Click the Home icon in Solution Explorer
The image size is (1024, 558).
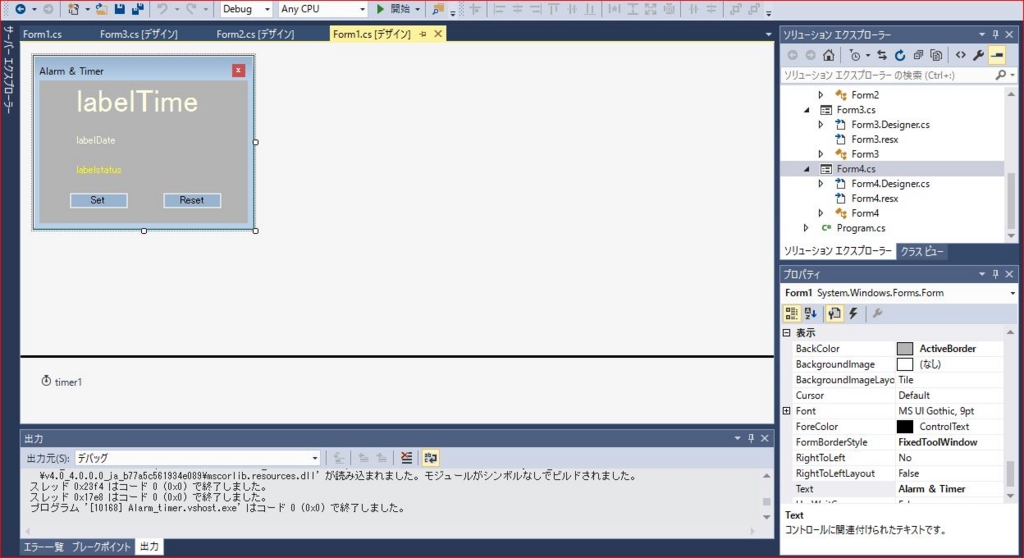click(829, 55)
